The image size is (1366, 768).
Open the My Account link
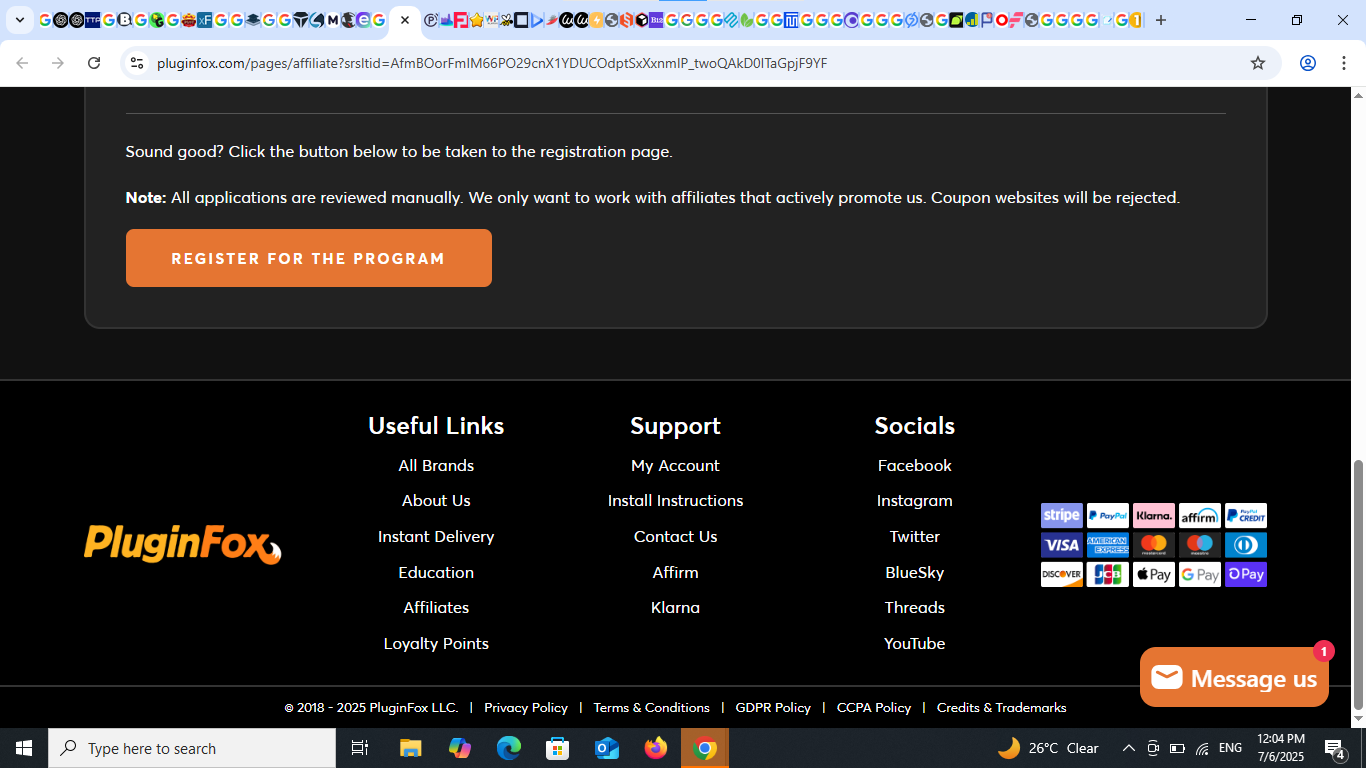pyautogui.click(x=675, y=466)
